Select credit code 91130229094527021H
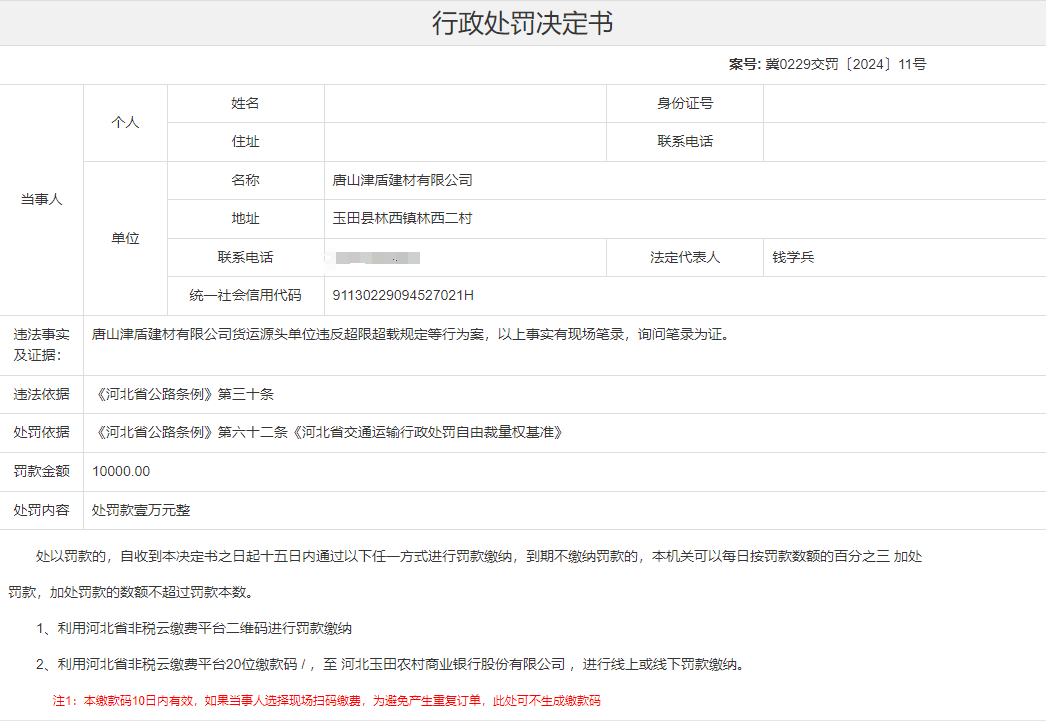1046x721 pixels. [x=403, y=295]
